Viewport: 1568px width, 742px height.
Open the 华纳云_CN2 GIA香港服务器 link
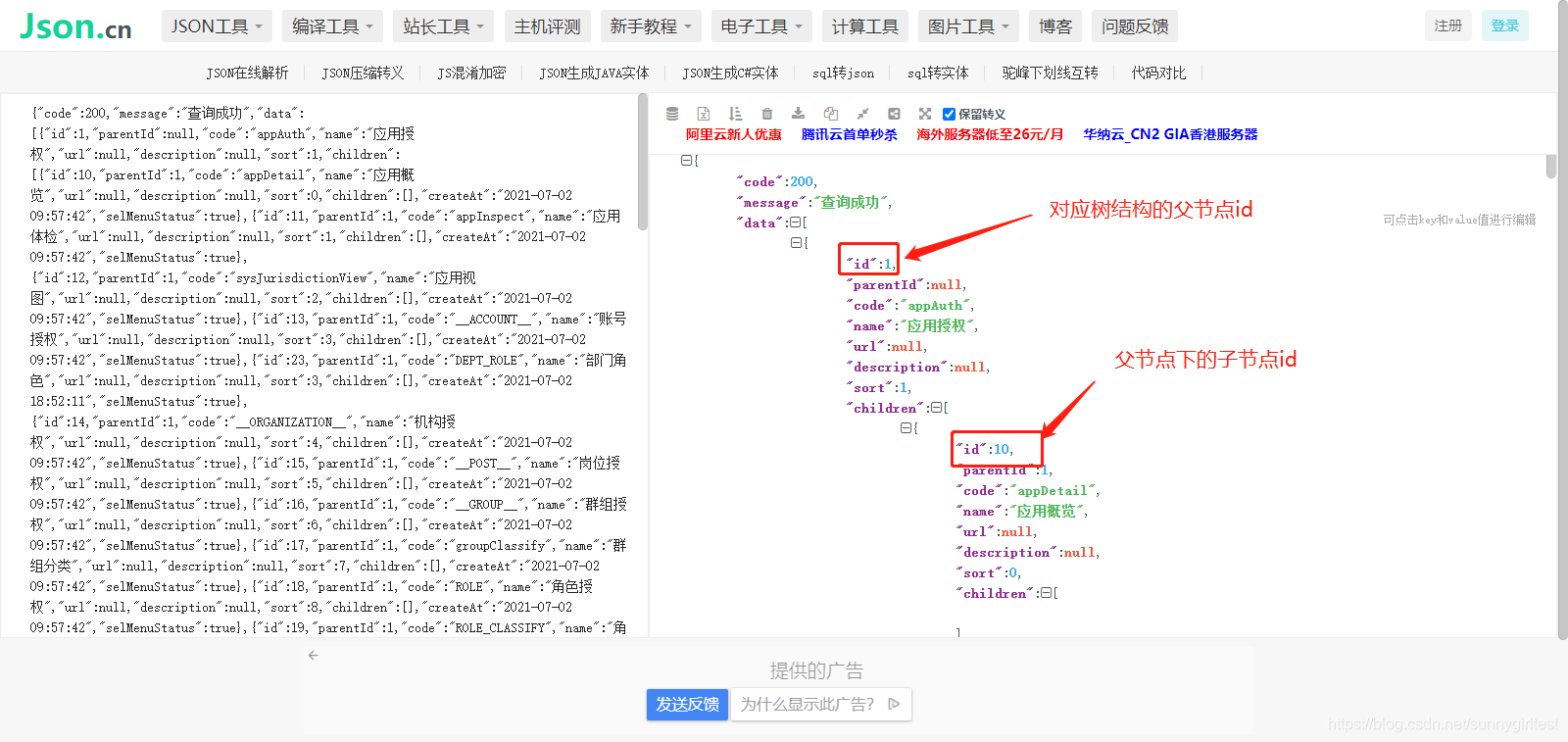click(x=1170, y=134)
